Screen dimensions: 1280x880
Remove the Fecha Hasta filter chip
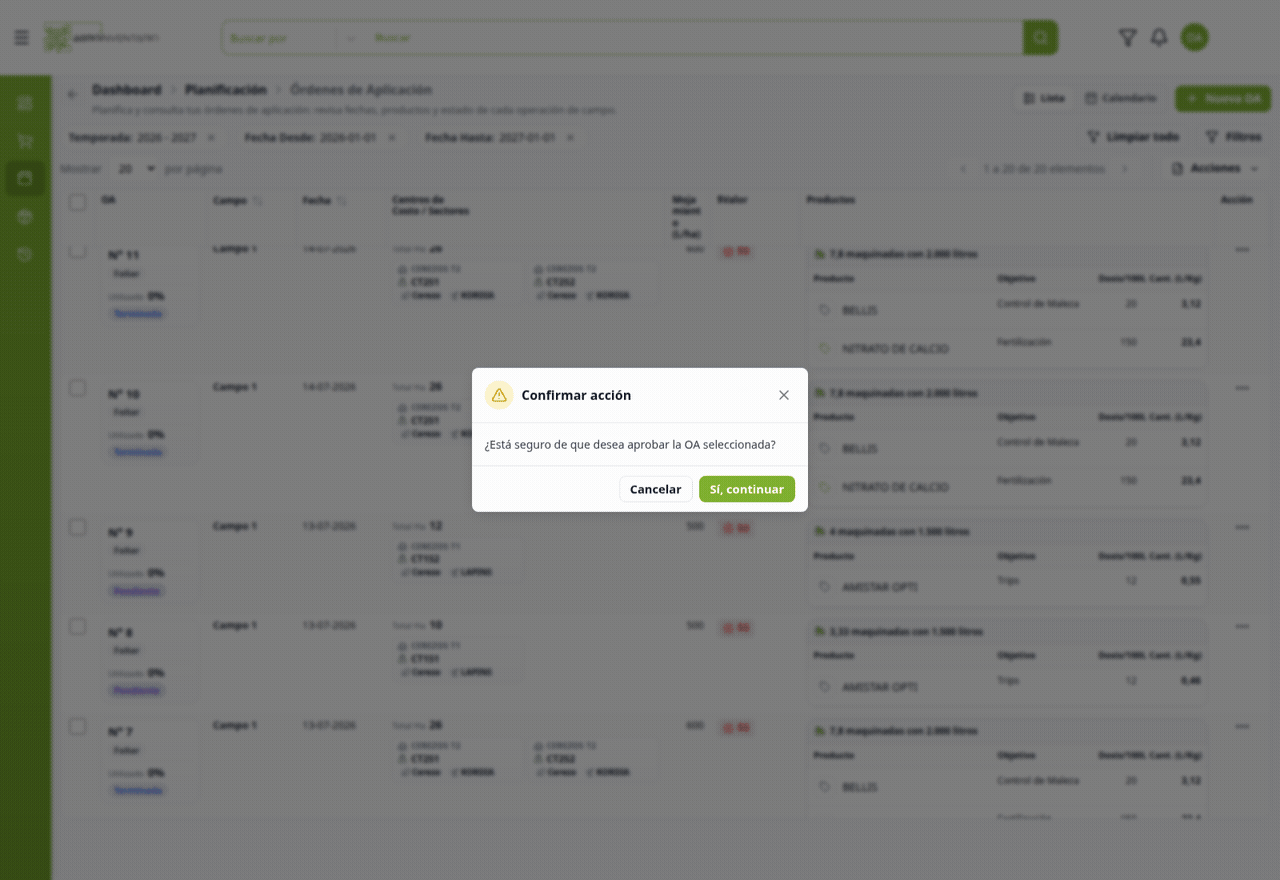coord(571,137)
